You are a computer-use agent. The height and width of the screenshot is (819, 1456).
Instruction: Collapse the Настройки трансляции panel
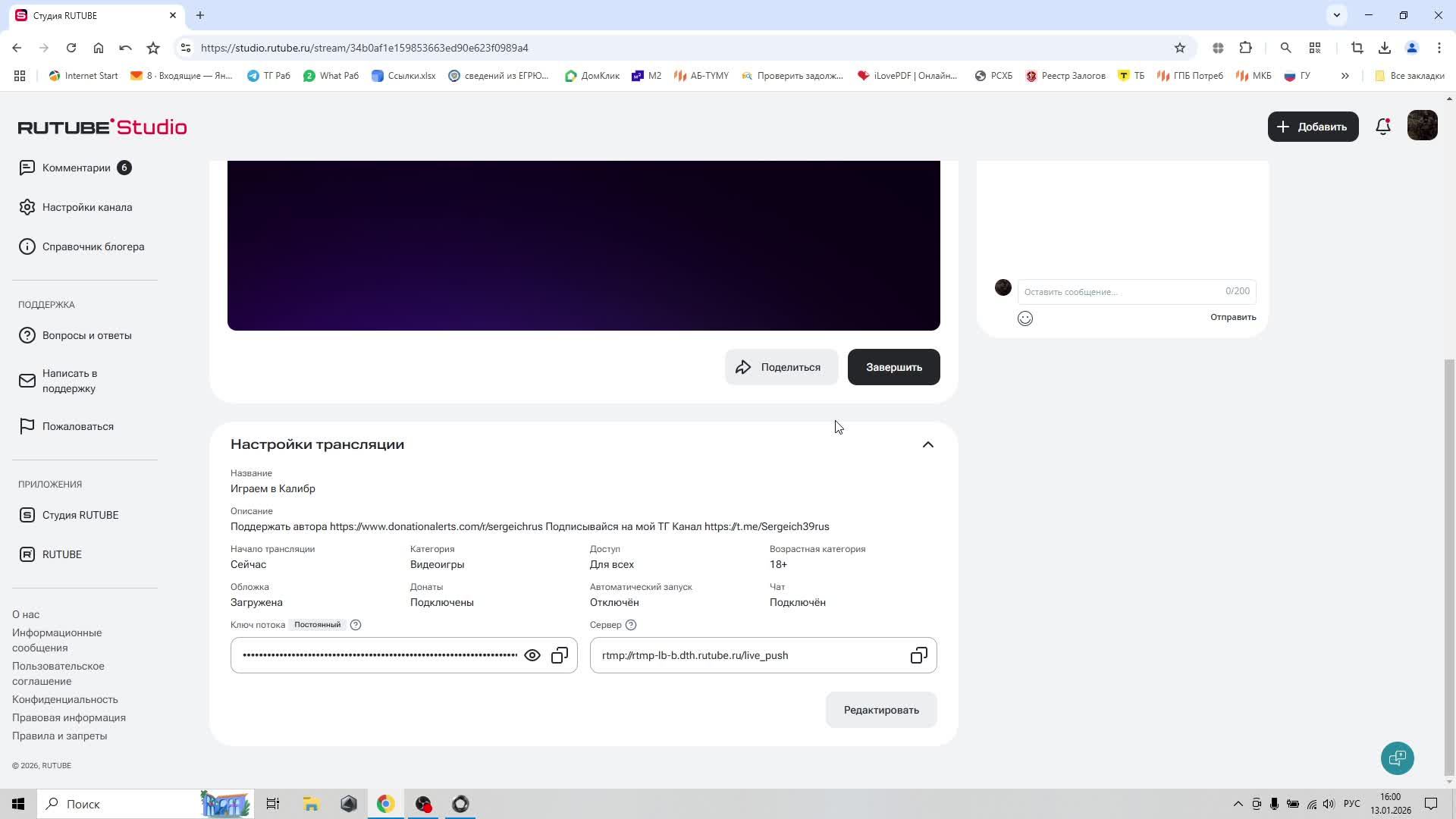[927, 444]
